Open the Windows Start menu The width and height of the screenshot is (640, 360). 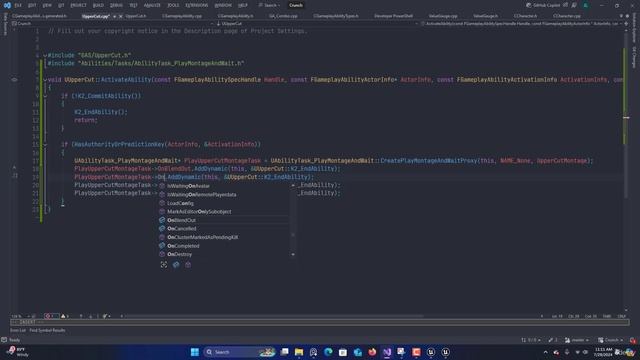[195, 352]
